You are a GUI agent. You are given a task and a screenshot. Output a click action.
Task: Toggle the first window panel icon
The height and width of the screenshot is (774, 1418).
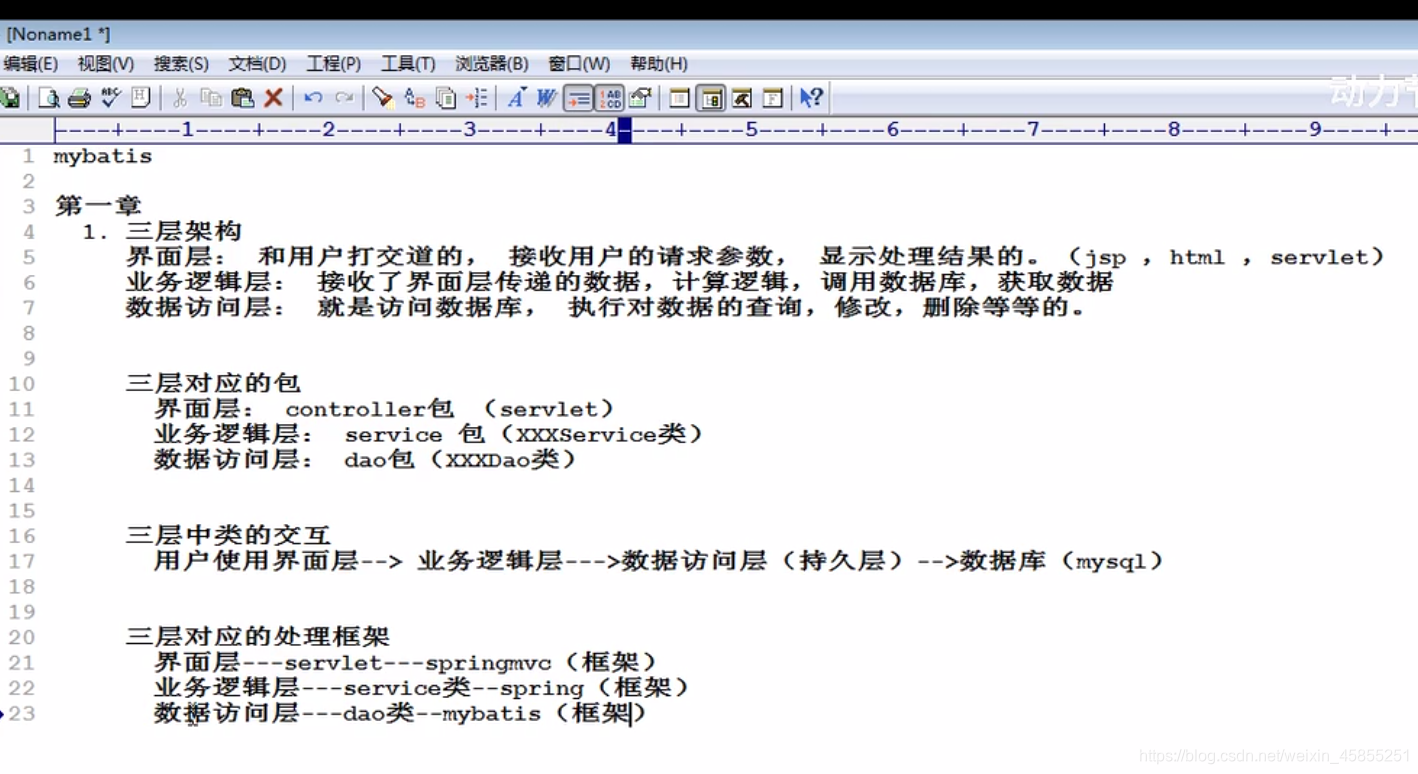pos(679,98)
